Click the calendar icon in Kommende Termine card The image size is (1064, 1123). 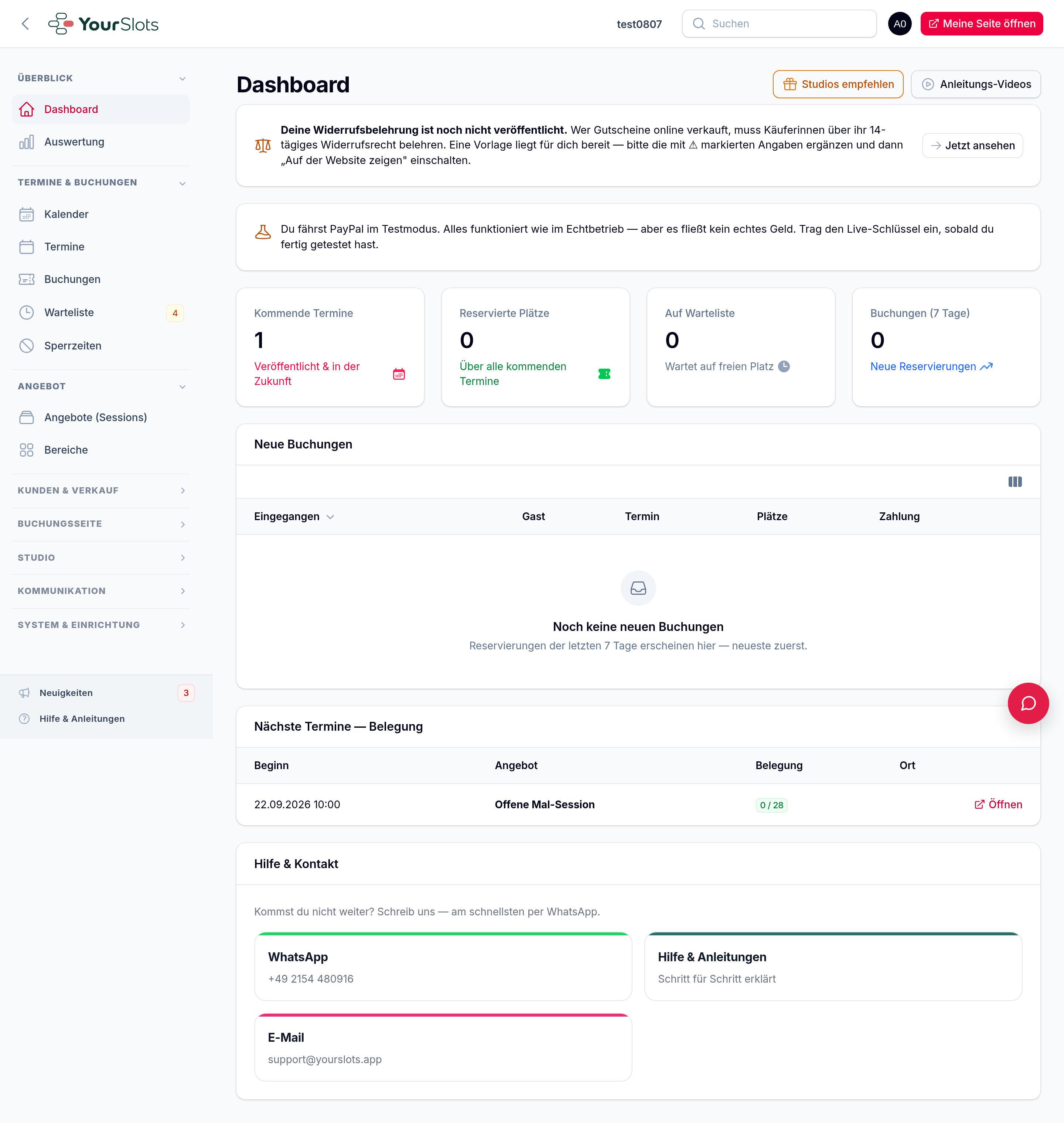[x=399, y=374]
